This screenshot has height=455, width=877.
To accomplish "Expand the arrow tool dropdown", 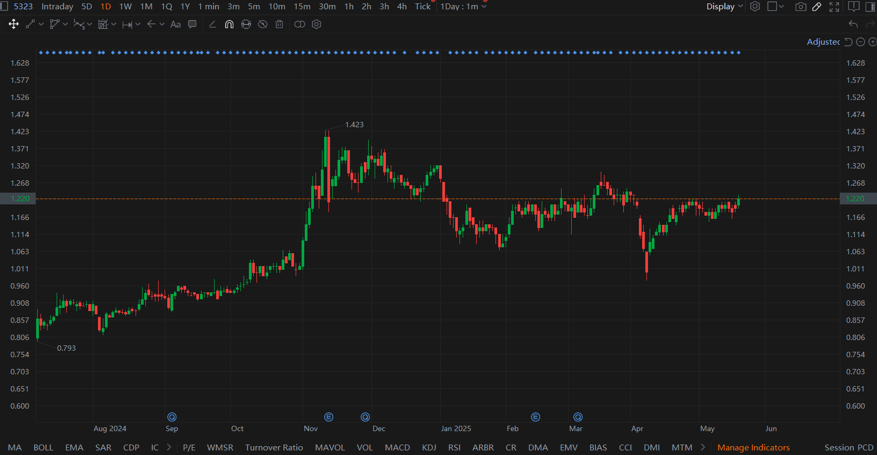I will [x=162, y=24].
